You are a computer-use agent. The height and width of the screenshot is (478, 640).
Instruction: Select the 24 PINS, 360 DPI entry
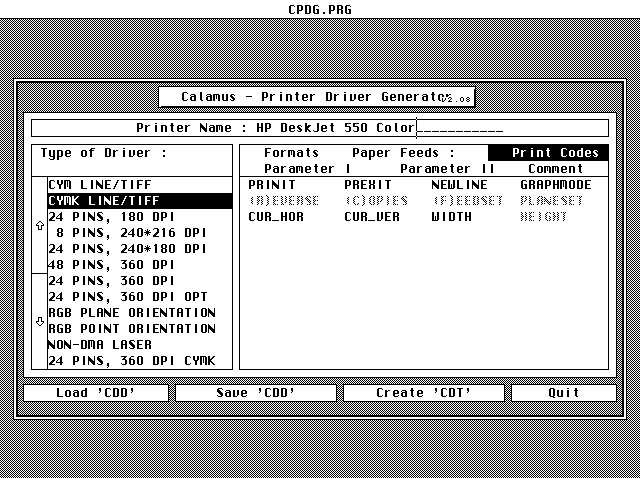coord(140,281)
